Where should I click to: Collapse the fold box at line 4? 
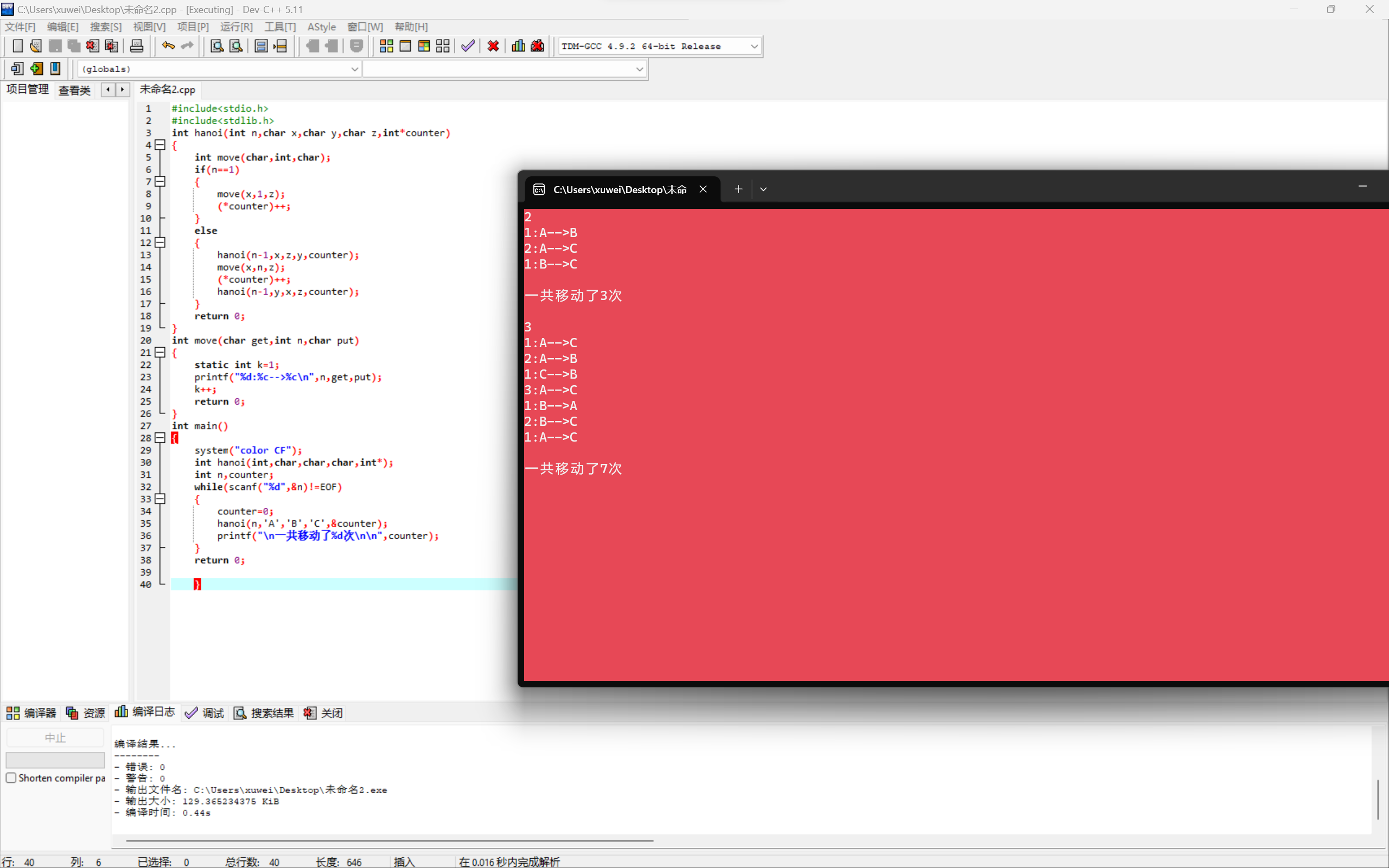click(x=160, y=145)
